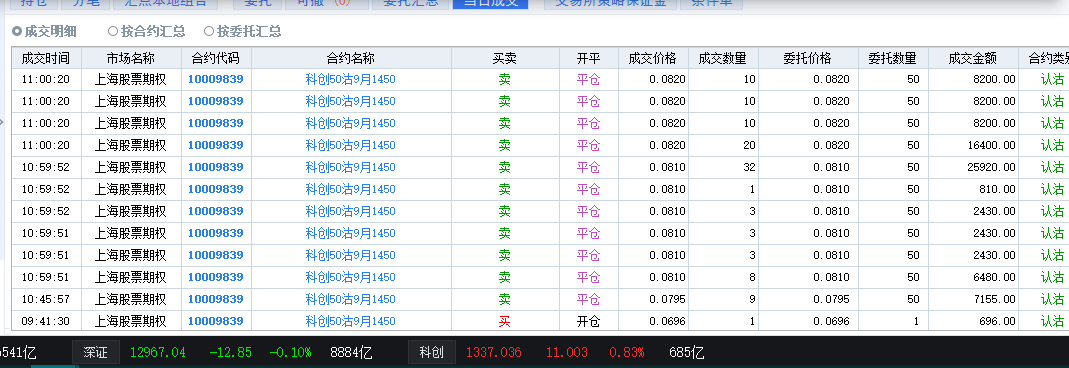Click the 深证 turnover 8884亿
Viewport: 1069px width, 368px height.
pos(351,352)
